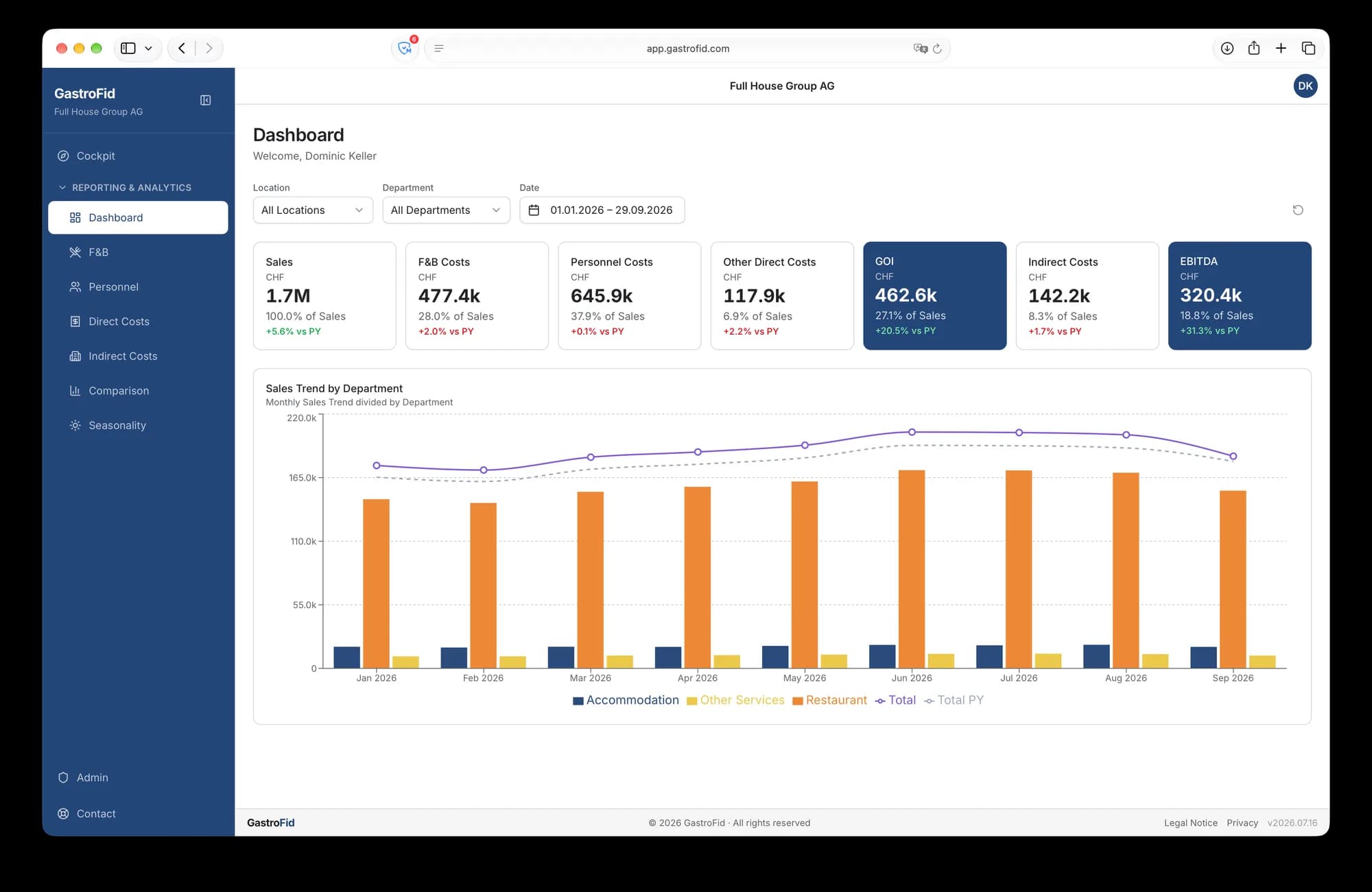
Task: Show the tab overview icon
Action: click(1308, 48)
